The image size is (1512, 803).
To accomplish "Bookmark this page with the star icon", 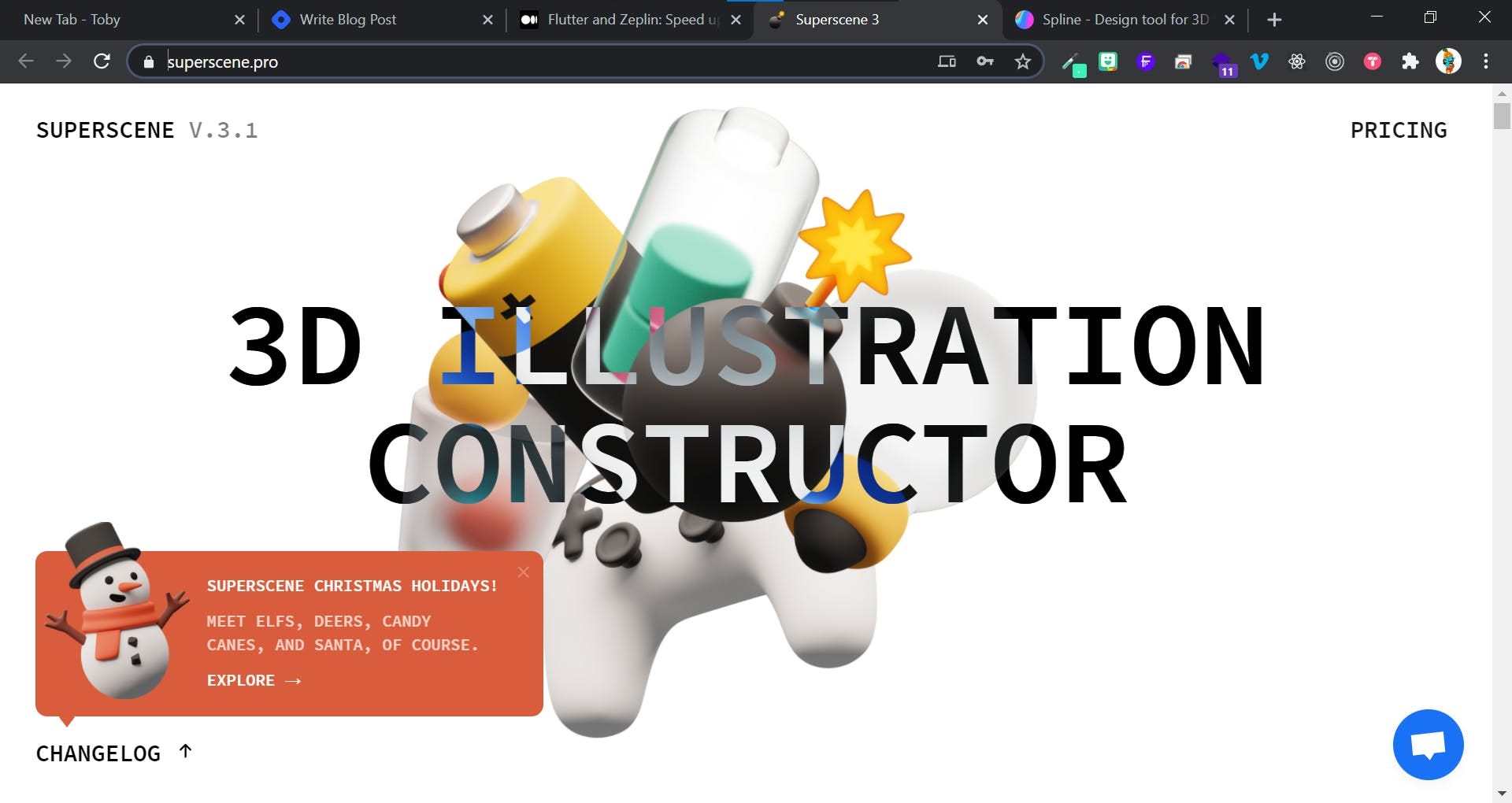I will pyautogui.click(x=1023, y=61).
